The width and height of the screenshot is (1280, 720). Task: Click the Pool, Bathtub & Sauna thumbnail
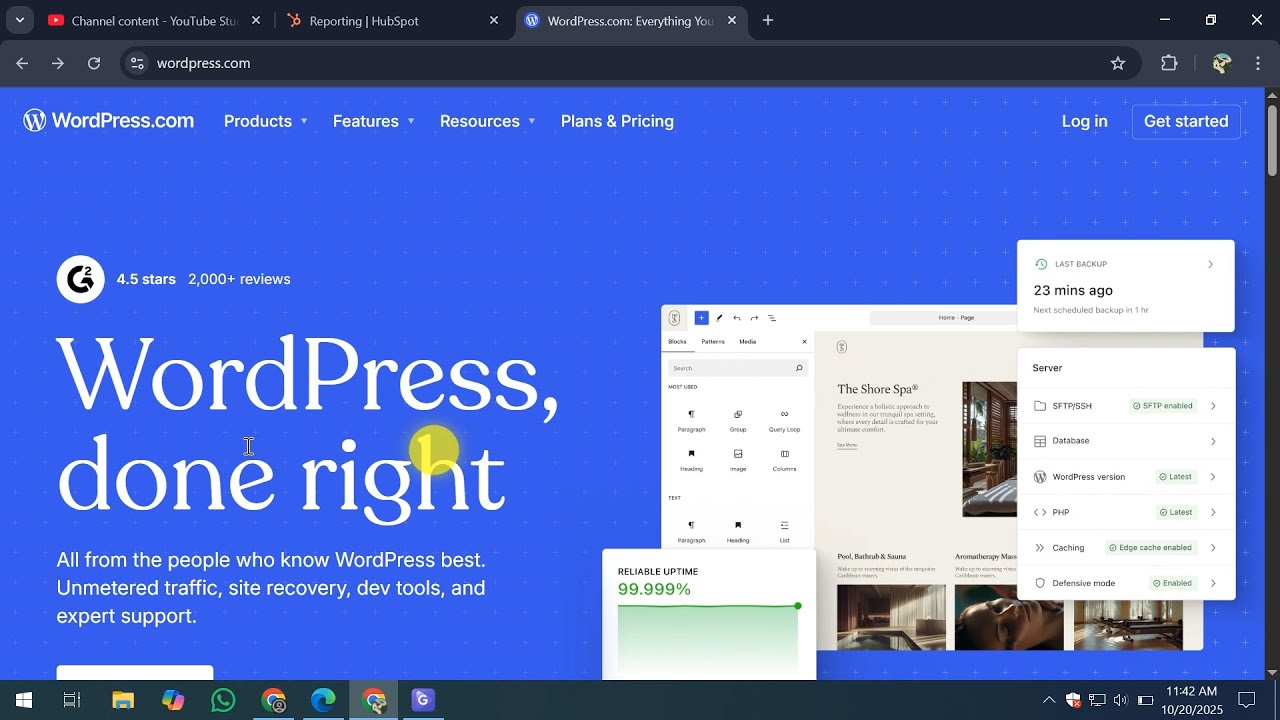click(891, 617)
